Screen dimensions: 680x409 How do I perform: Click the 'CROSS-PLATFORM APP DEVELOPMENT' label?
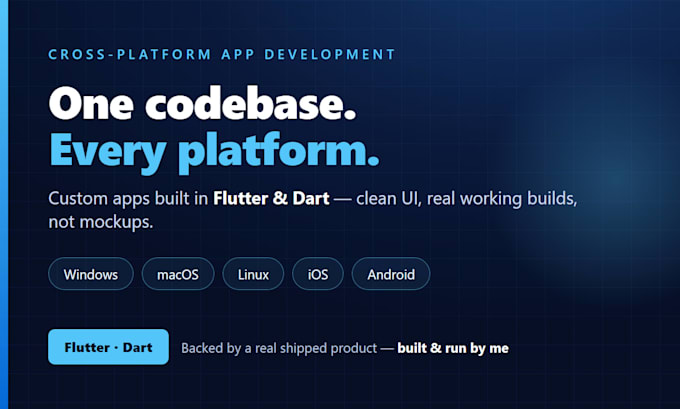222,55
